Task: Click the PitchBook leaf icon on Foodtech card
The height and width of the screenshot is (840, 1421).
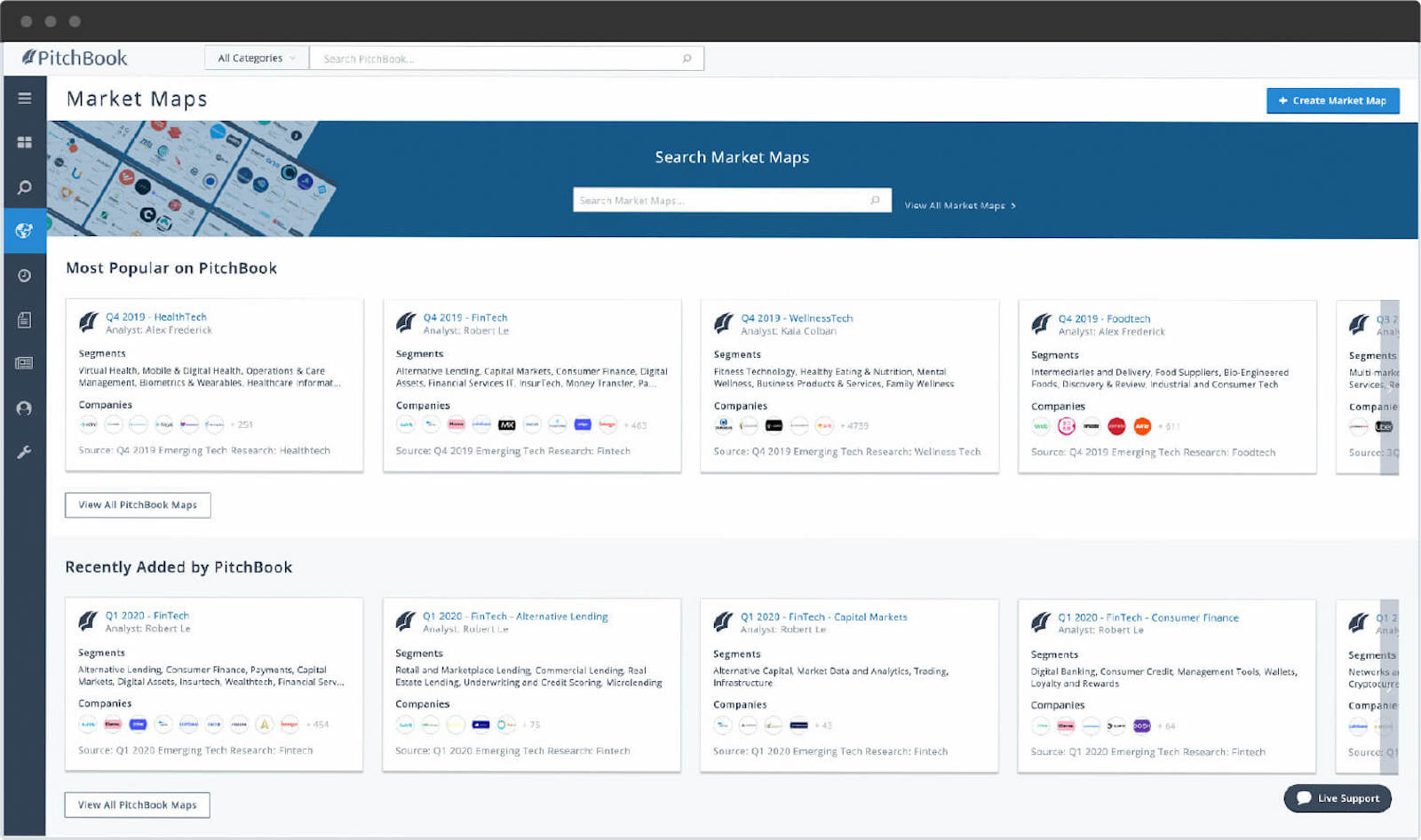Action: tap(1041, 323)
